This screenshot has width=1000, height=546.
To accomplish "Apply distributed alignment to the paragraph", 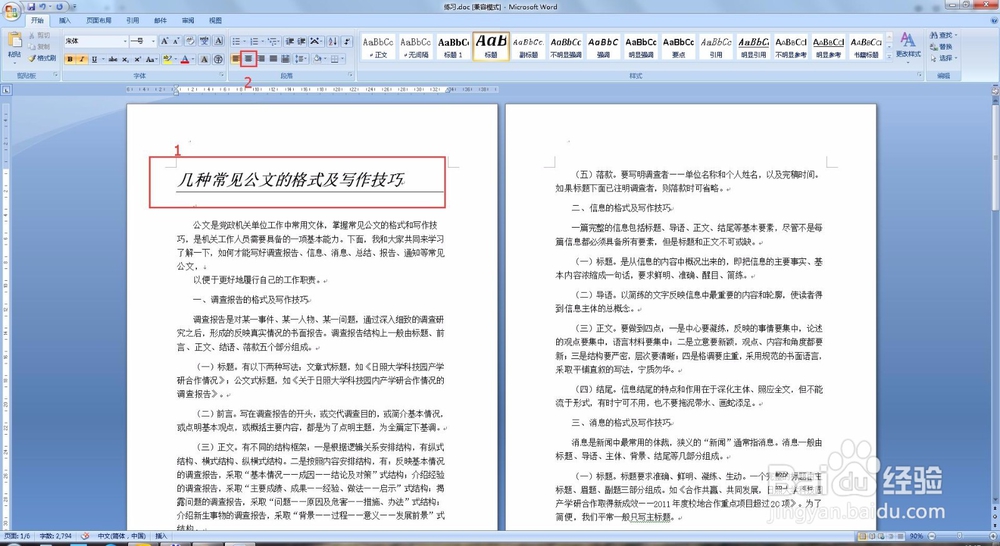I will coord(284,59).
